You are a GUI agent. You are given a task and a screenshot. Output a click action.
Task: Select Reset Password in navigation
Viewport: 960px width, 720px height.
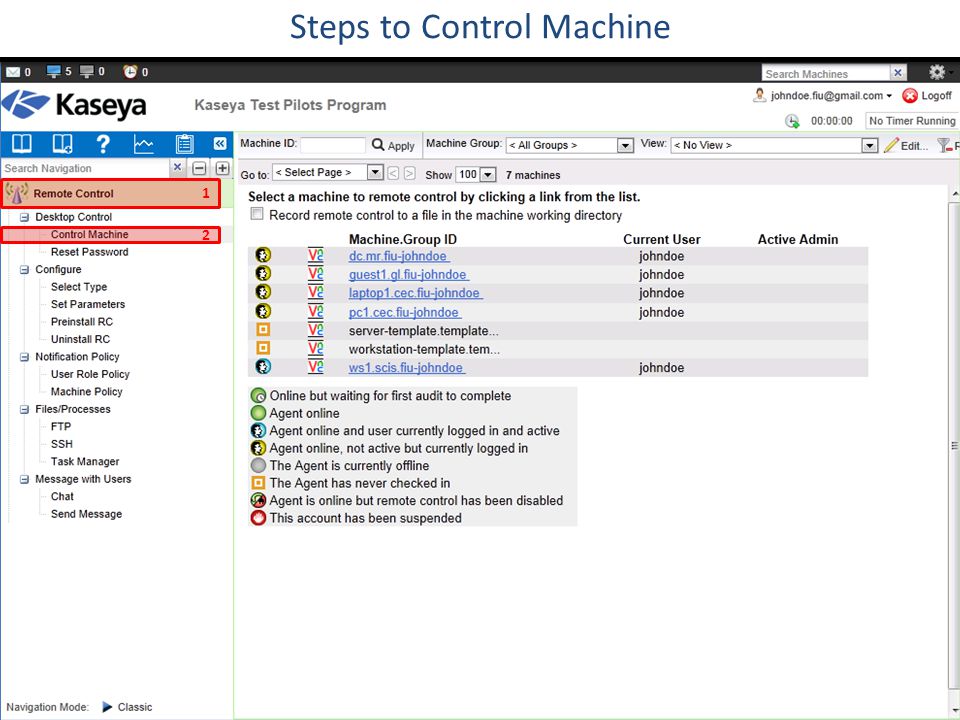click(x=89, y=252)
